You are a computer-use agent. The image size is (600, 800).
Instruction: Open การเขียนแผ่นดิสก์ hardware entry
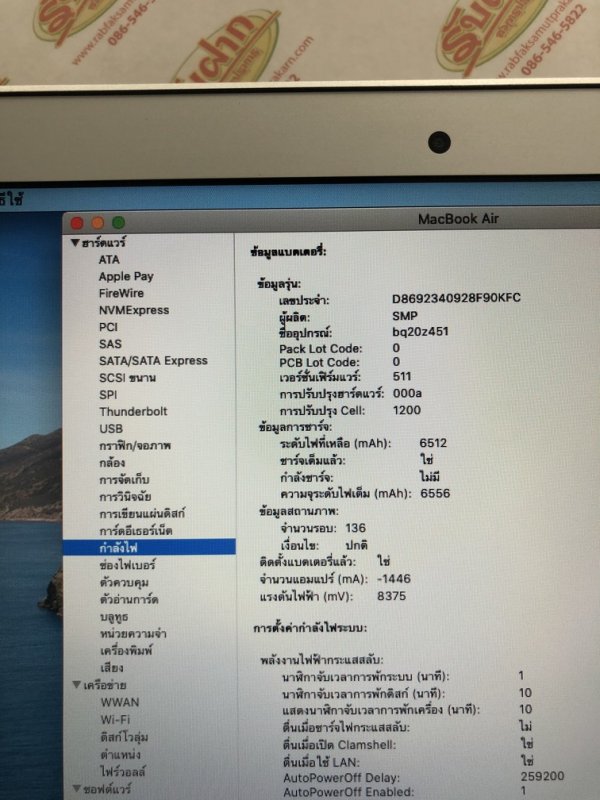(142, 513)
